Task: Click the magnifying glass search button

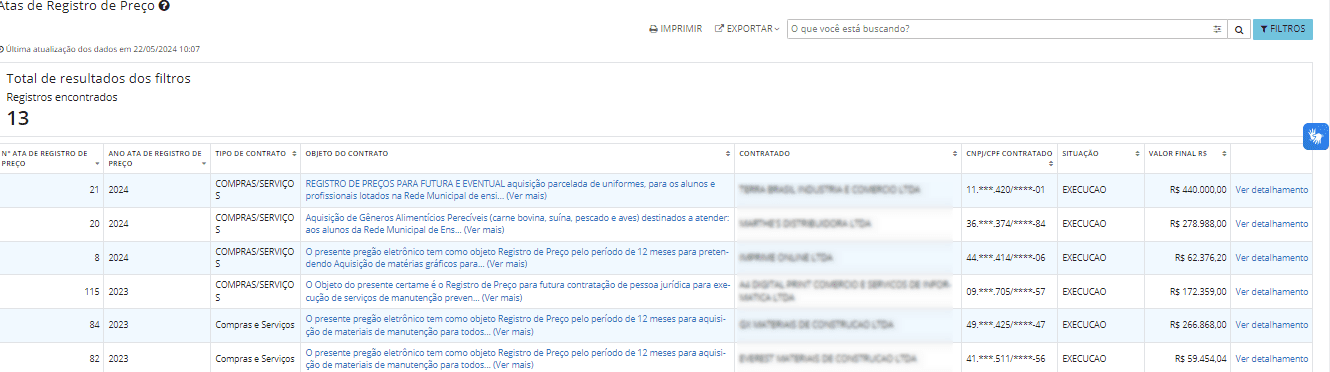Action: [1238, 29]
